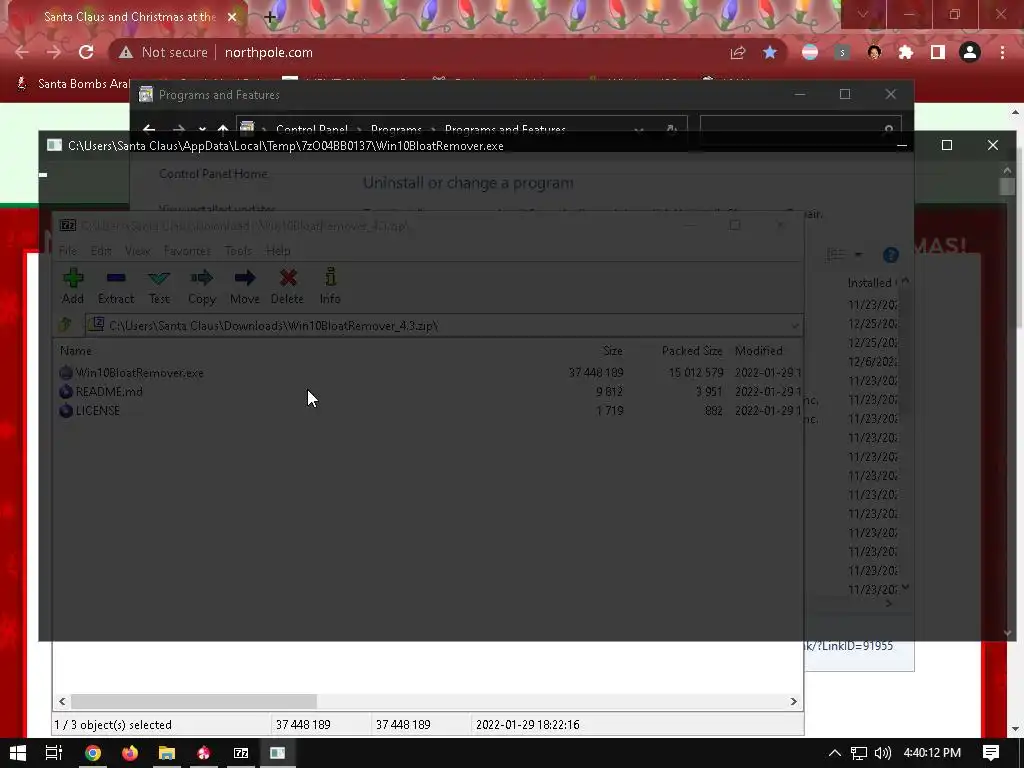
Task: Open help in Programs and Features window
Action: 891,255
